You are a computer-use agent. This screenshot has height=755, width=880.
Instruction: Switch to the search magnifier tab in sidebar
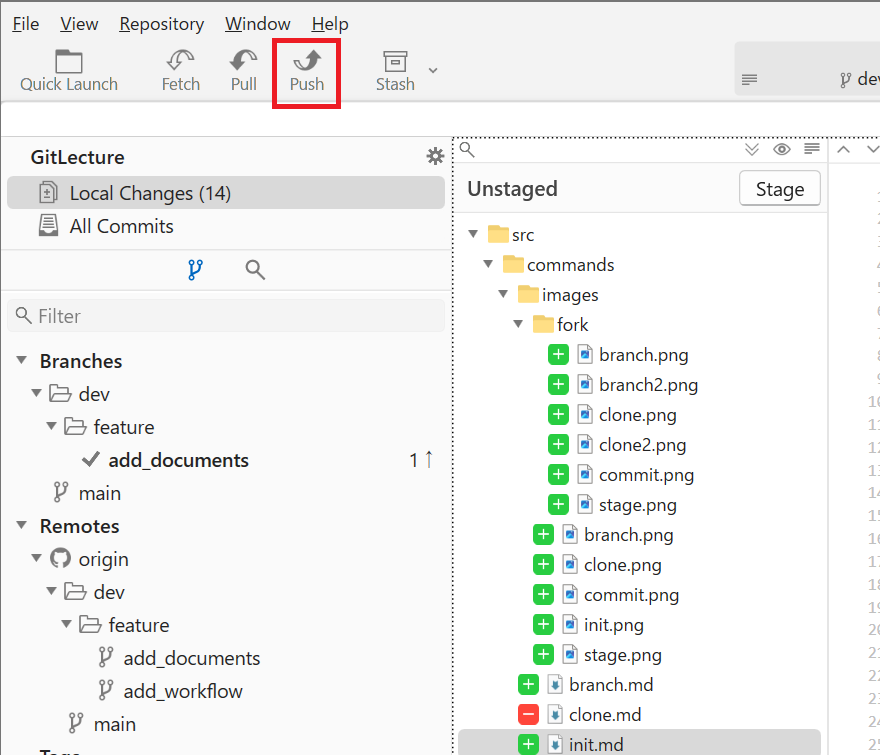tap(255, 269)
